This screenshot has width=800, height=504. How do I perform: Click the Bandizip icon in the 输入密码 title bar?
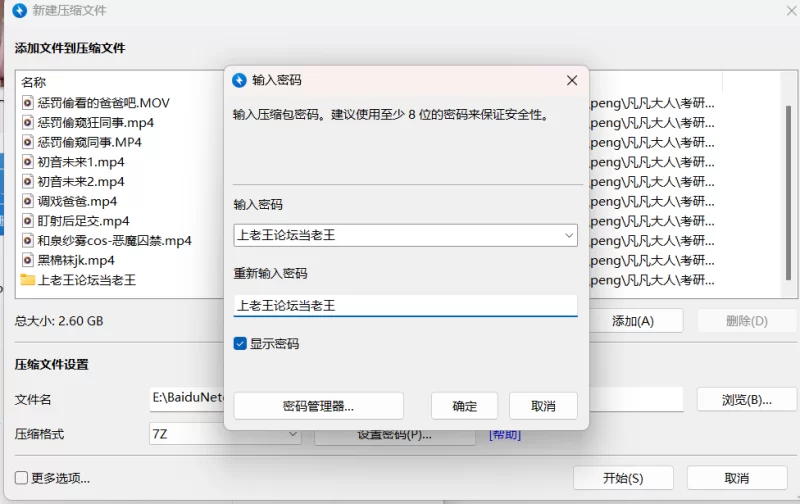click(239, 80)
